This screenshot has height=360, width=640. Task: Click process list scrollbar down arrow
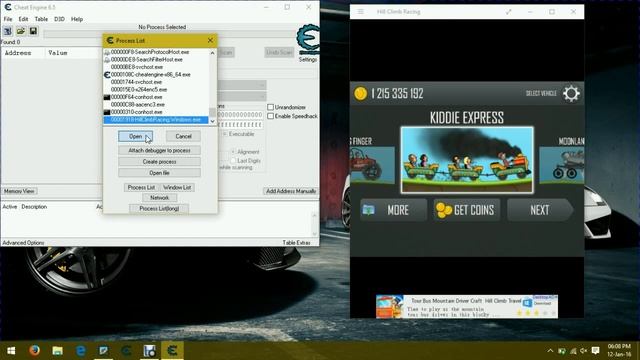click(x=212, y=121)
